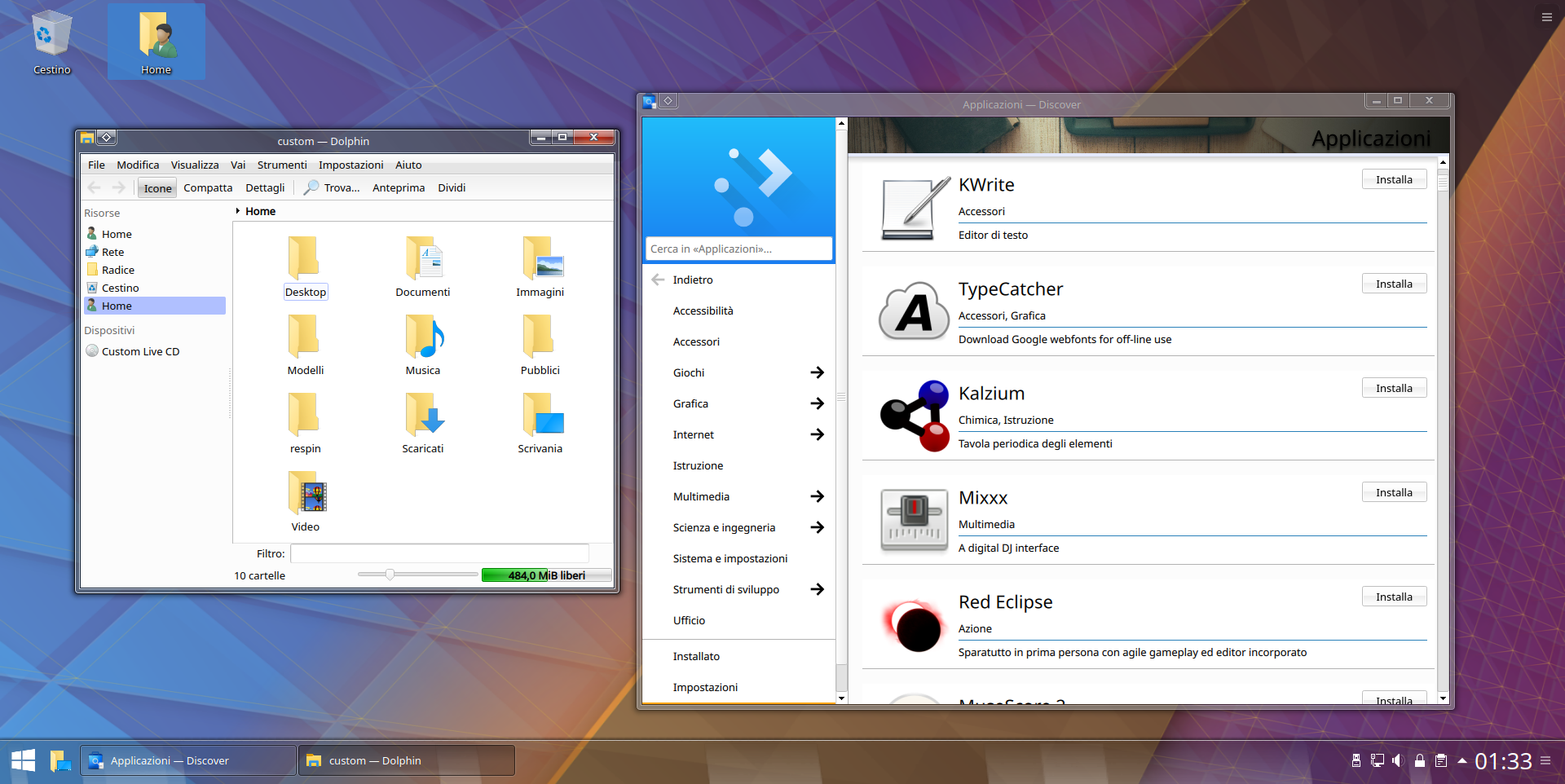Image resolution: width=1565 pixels, height=784 pixels.
Task: Open the volume icon in system tray
Action: [1397, 760]
